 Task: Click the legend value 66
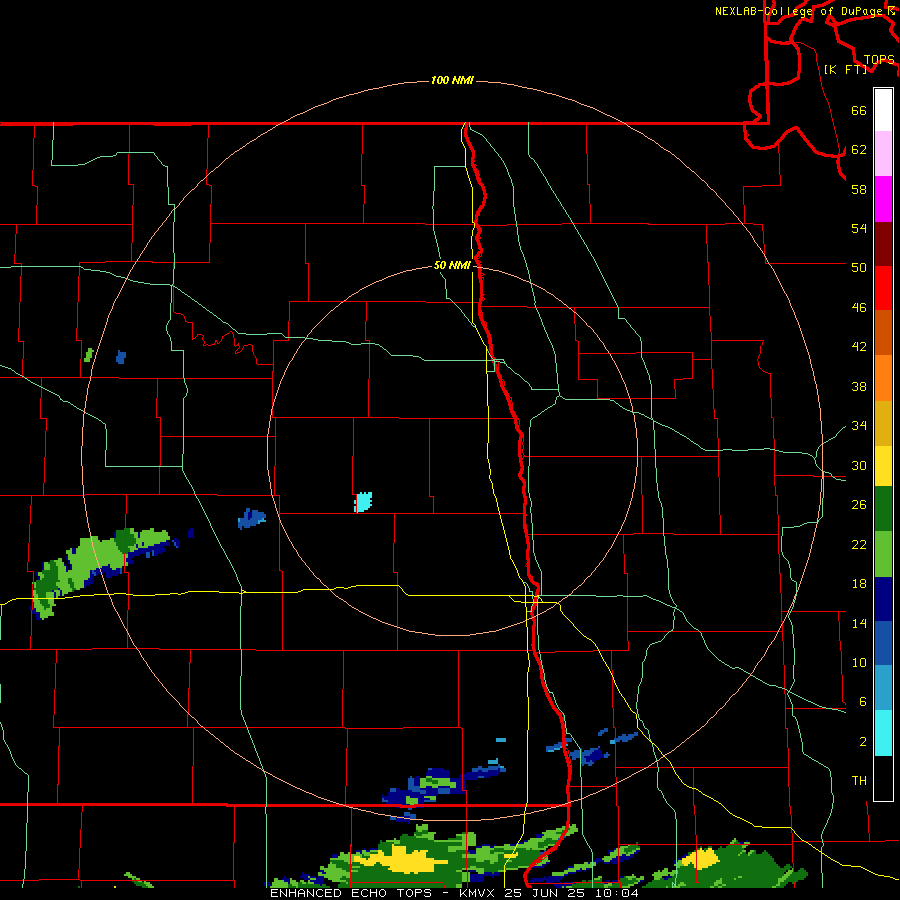(x=859, y=110)
